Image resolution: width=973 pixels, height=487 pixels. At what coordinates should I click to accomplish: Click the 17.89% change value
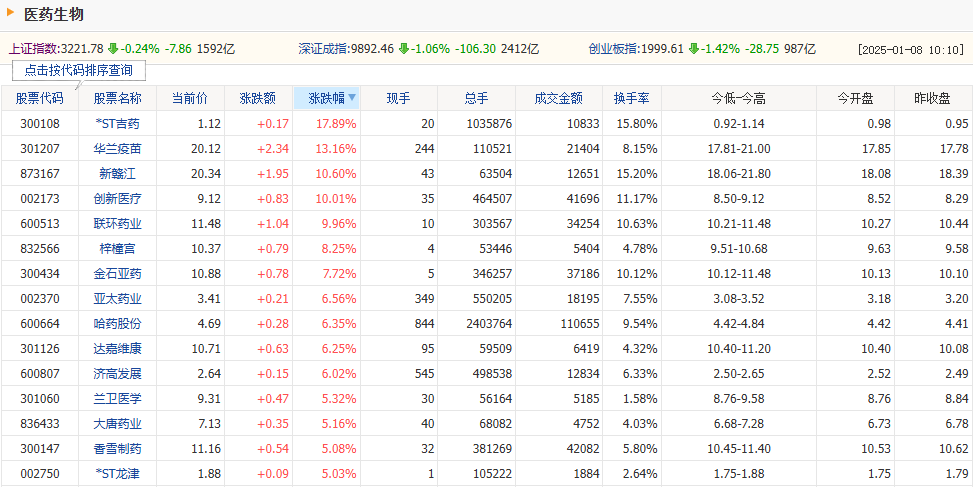coord(336,123)
